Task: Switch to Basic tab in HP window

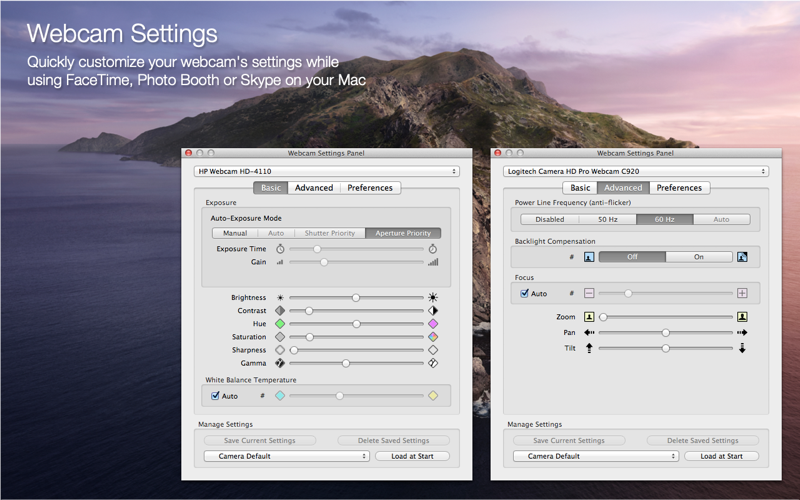Action: (271, 188)
